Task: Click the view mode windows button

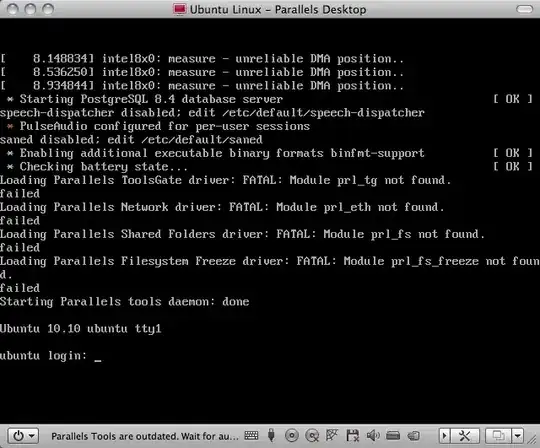Action: click(x=498, y=436)
